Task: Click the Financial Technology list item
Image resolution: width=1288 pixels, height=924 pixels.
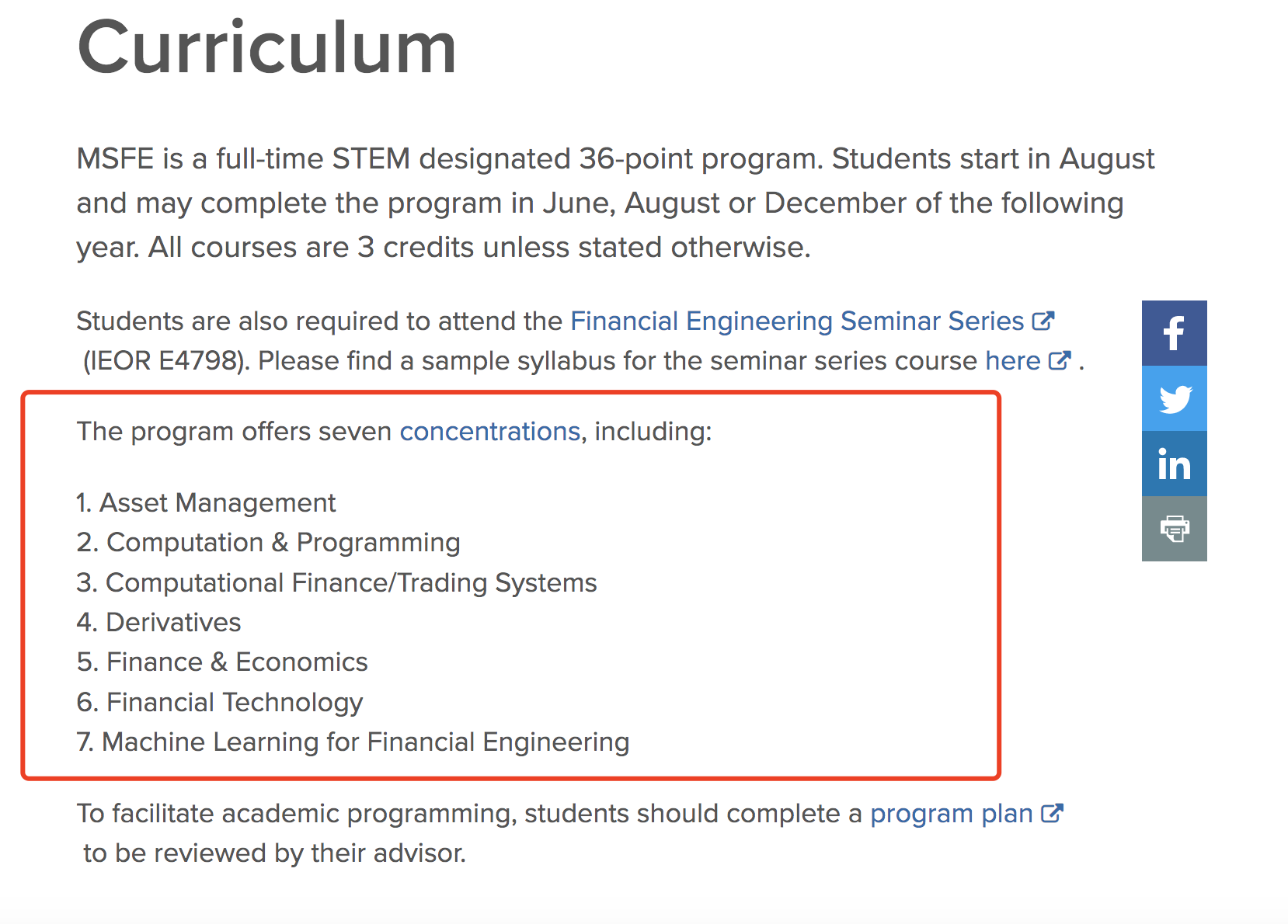Action: coord(220,702)
